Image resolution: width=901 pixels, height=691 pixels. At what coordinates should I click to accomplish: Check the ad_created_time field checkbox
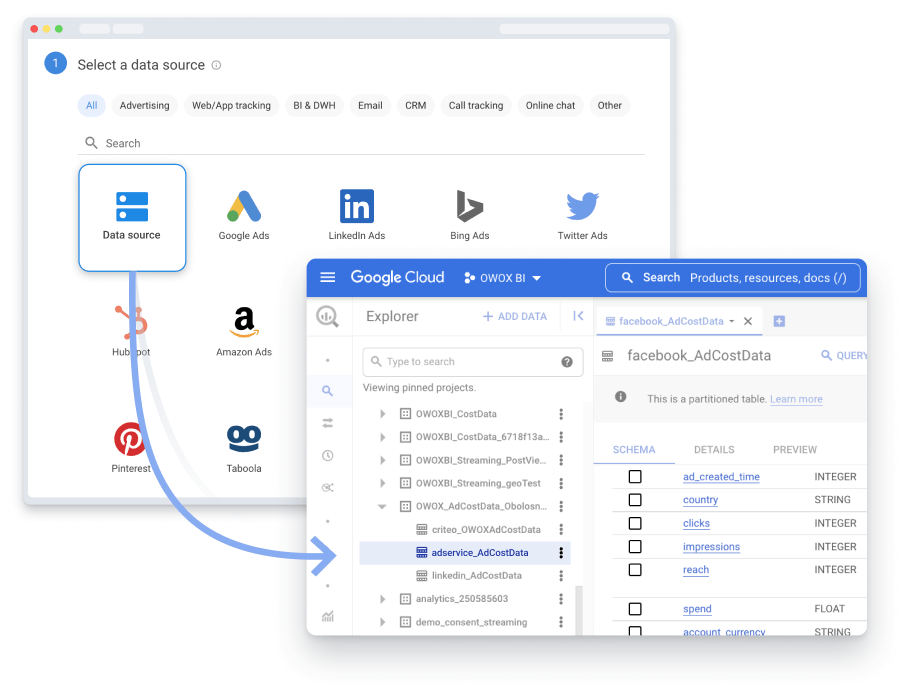tap(635, 477)
